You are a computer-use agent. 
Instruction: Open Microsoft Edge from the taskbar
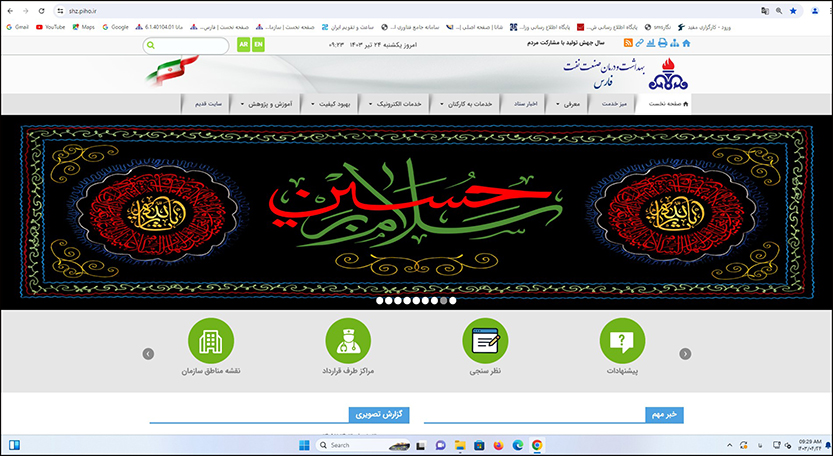point(517,445)
